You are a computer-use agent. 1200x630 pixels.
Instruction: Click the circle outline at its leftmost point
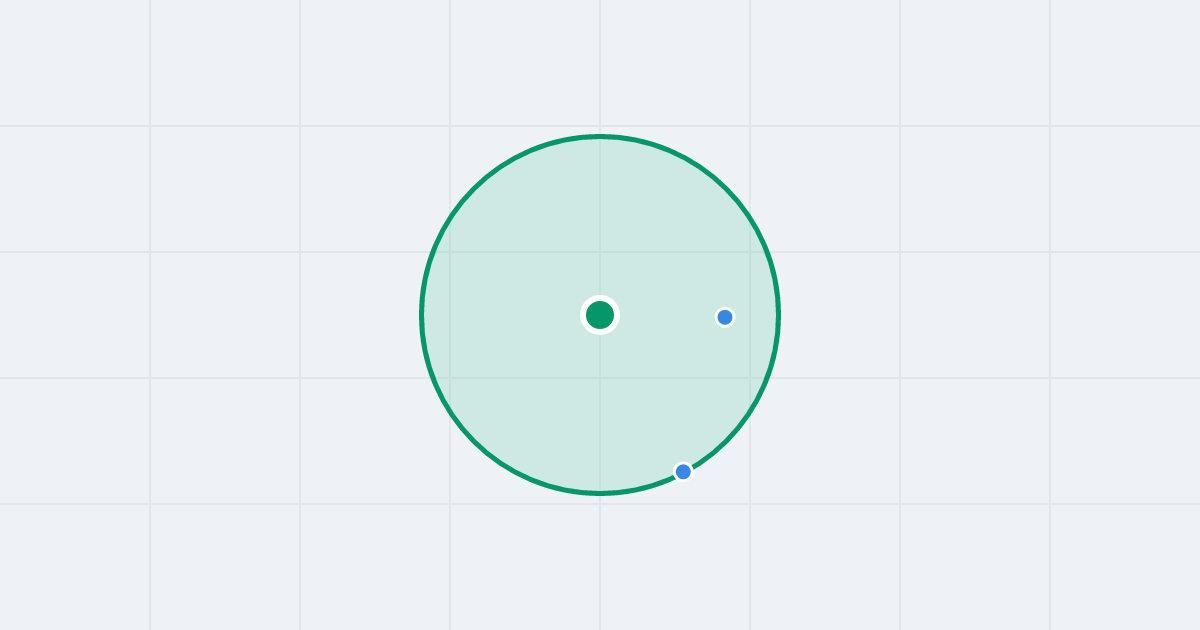point(422,315)
